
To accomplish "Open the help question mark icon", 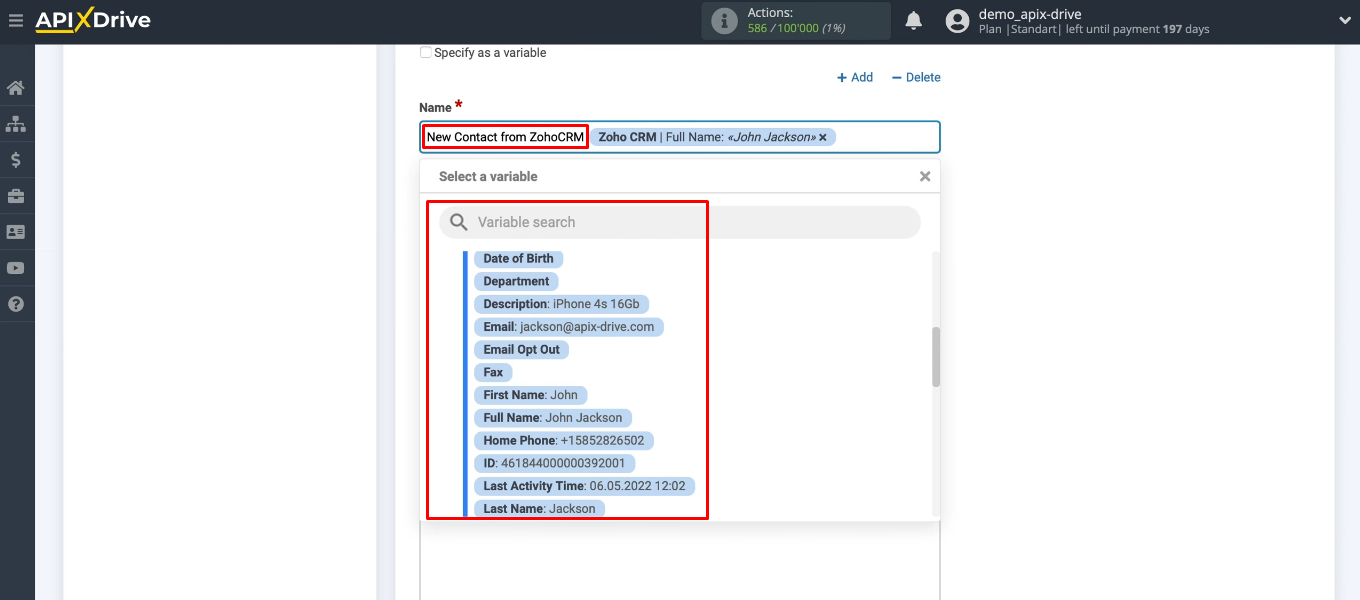I will click(x=17, y=303).
